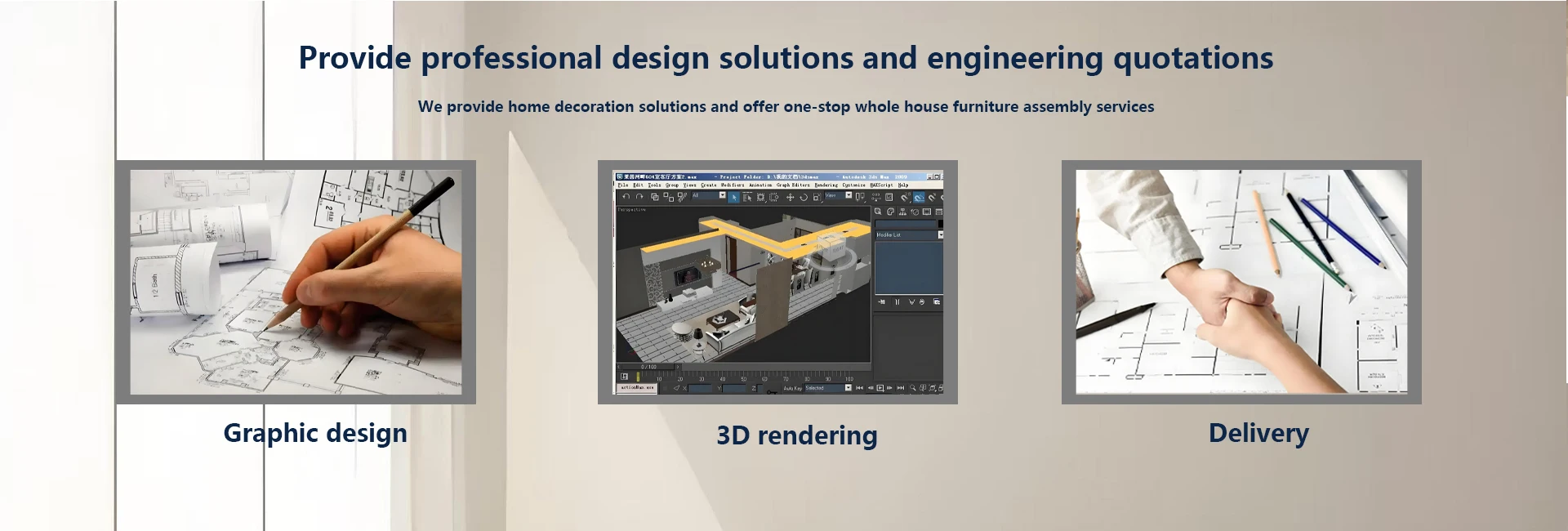
Task: Expand the Modifier List dropdown
Action: tap(940, 235)
